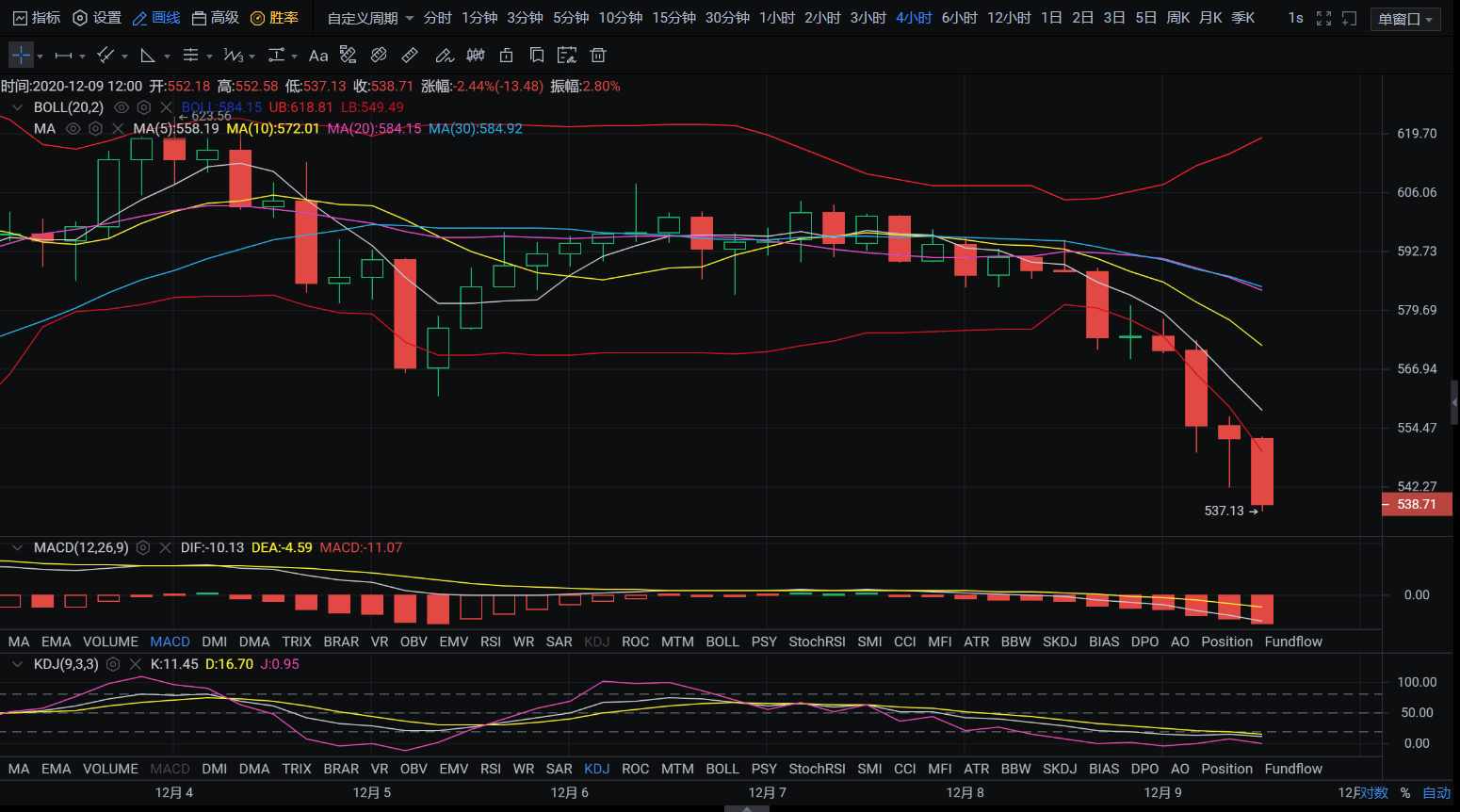Image resolution: width=1460 pixels, height=812 pixels.
Task: Switch timeframe to 1小时
Action: coord(776,18)
